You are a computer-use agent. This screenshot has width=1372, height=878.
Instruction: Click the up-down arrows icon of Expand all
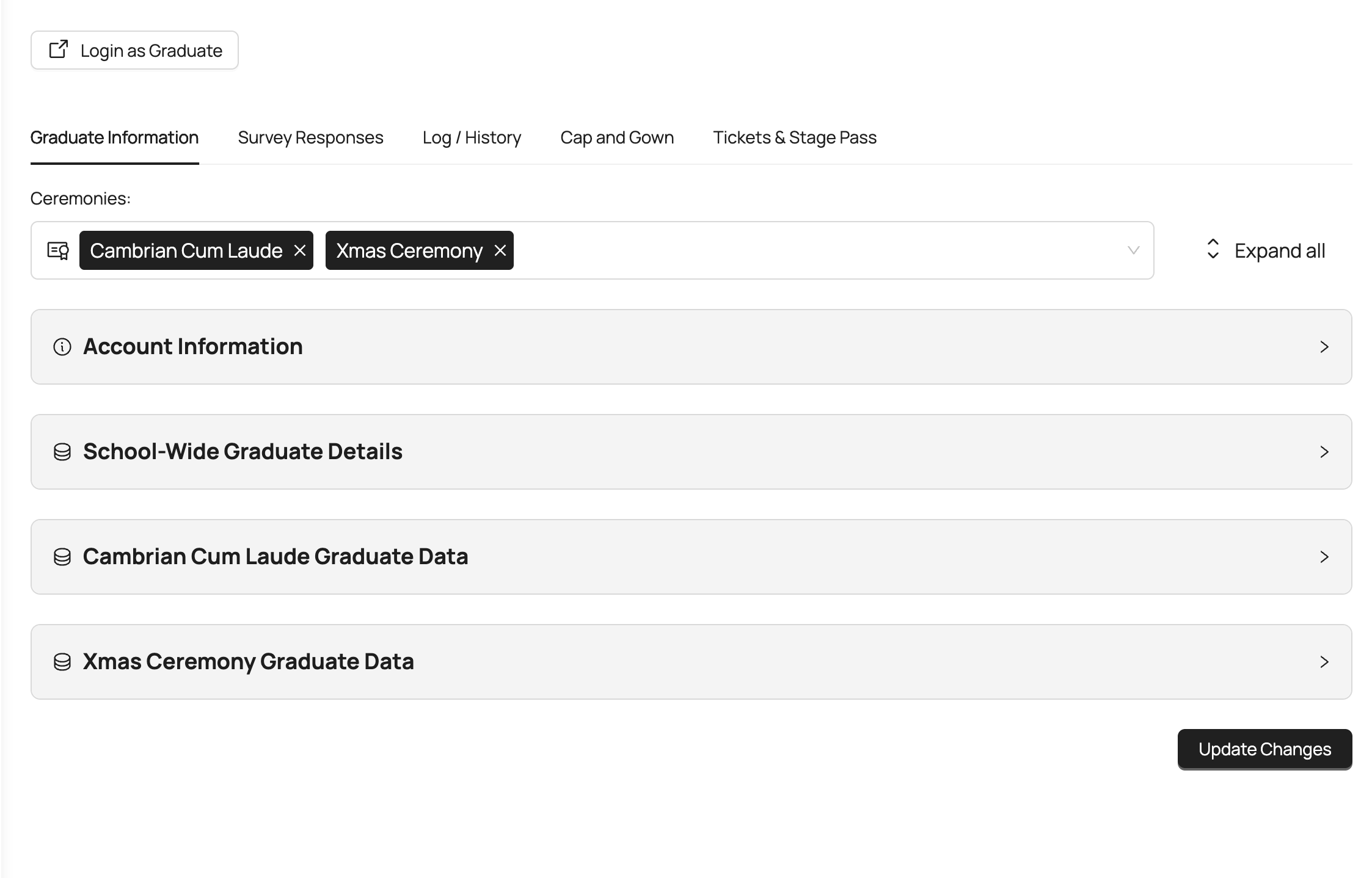pos(1213,249)
